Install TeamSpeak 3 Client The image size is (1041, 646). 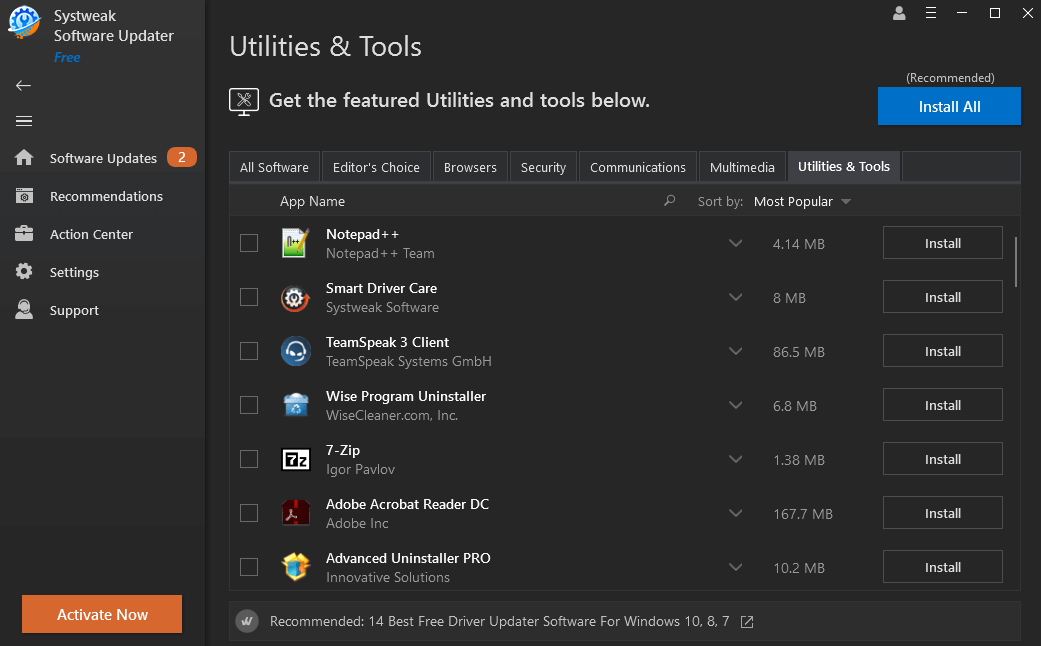pos(942,351)
